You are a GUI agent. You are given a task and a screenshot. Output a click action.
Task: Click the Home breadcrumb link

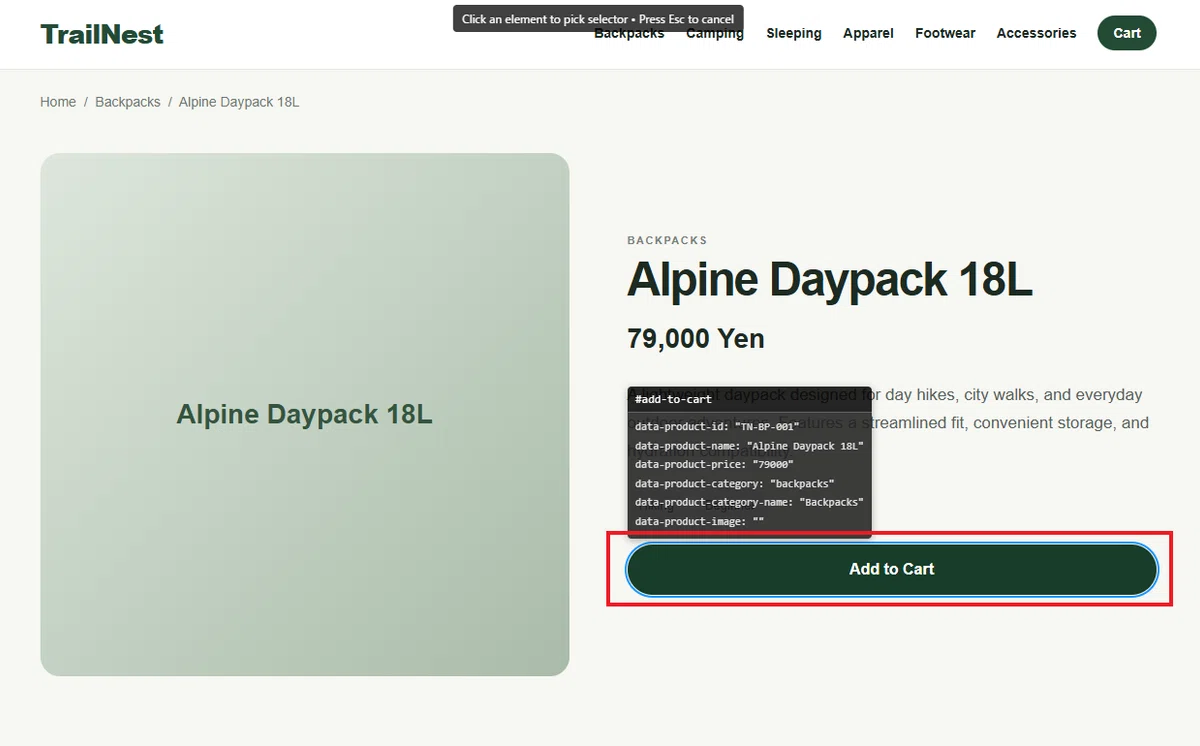(58, 102)
